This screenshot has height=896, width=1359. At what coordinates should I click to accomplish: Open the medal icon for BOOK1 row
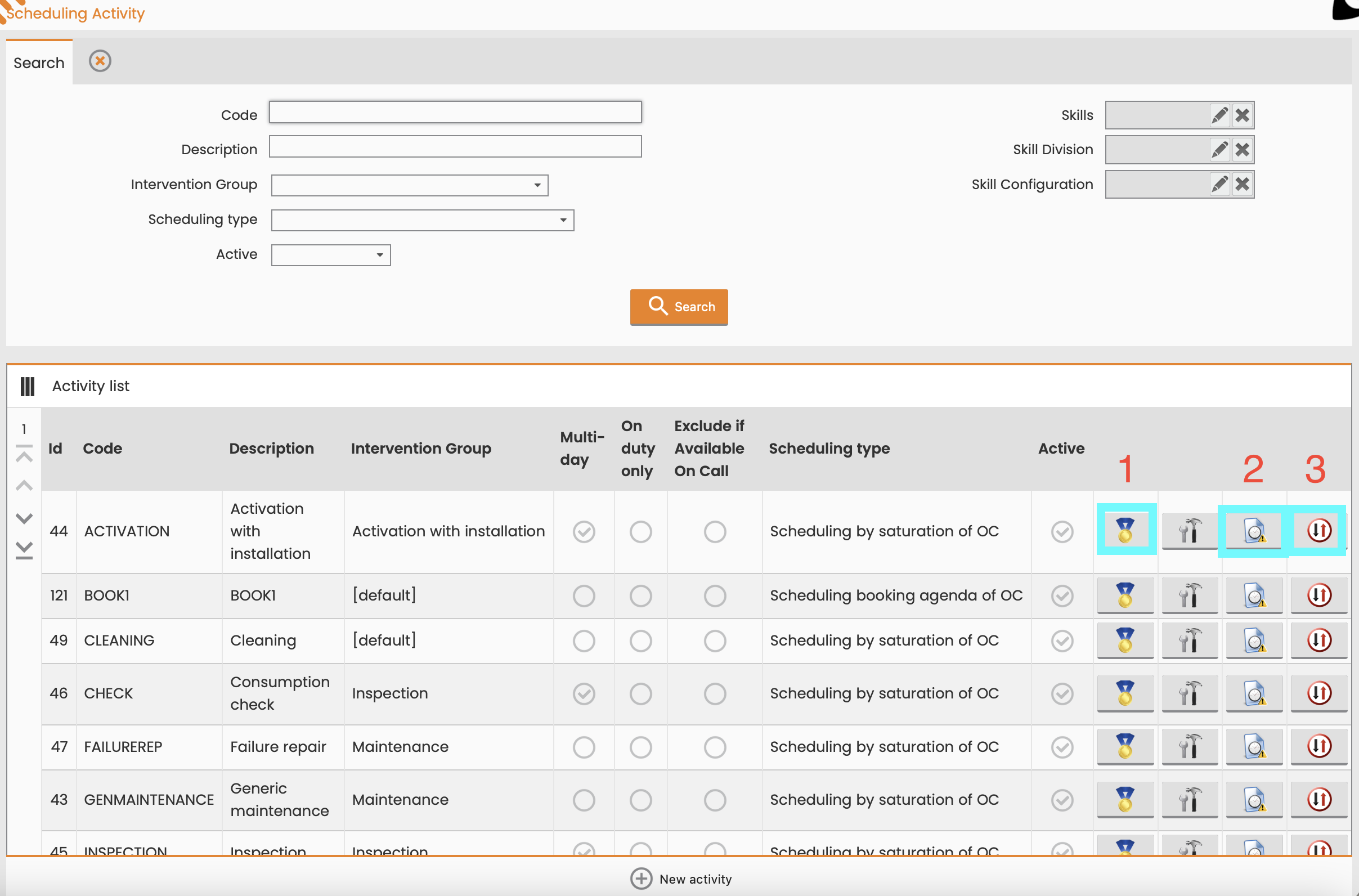pyautogui.click(x=1125, y=595)
